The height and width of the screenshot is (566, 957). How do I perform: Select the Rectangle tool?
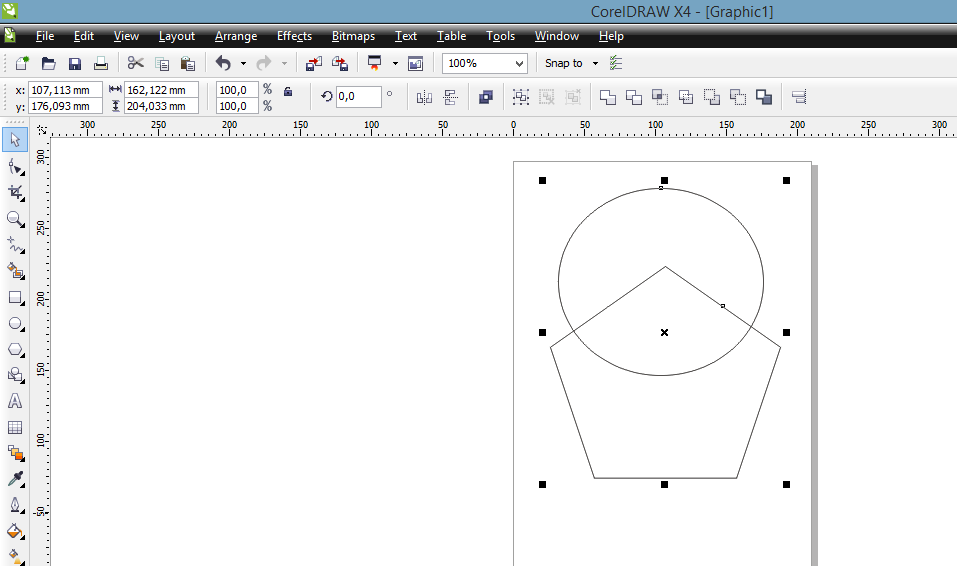[x=15, y=298]
